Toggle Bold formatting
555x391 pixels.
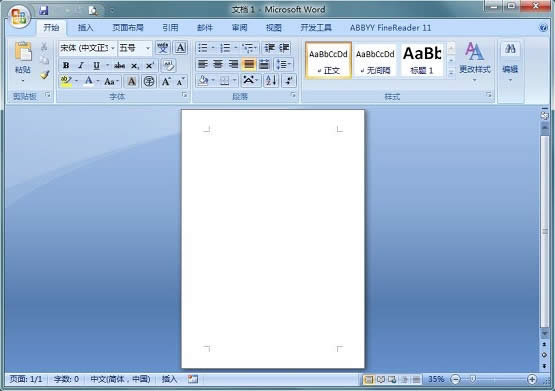pyautogui.click(x=66, y=65)
